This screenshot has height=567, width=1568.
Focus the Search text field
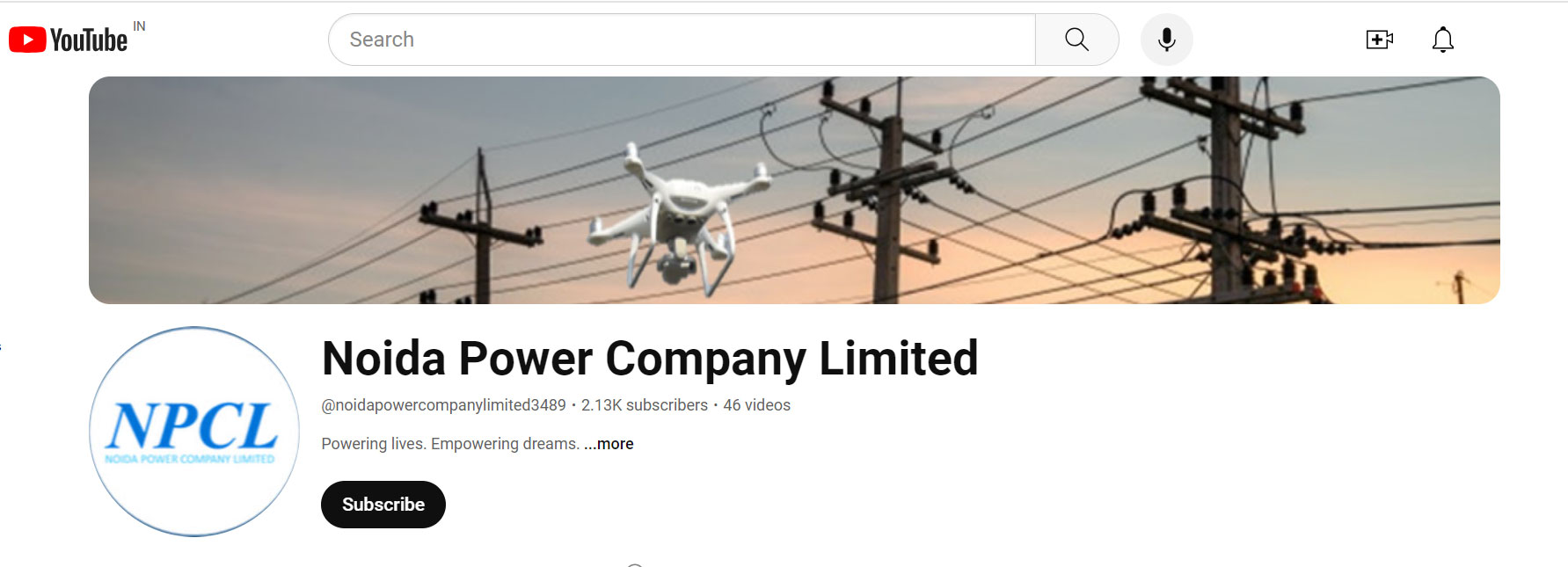682,40
